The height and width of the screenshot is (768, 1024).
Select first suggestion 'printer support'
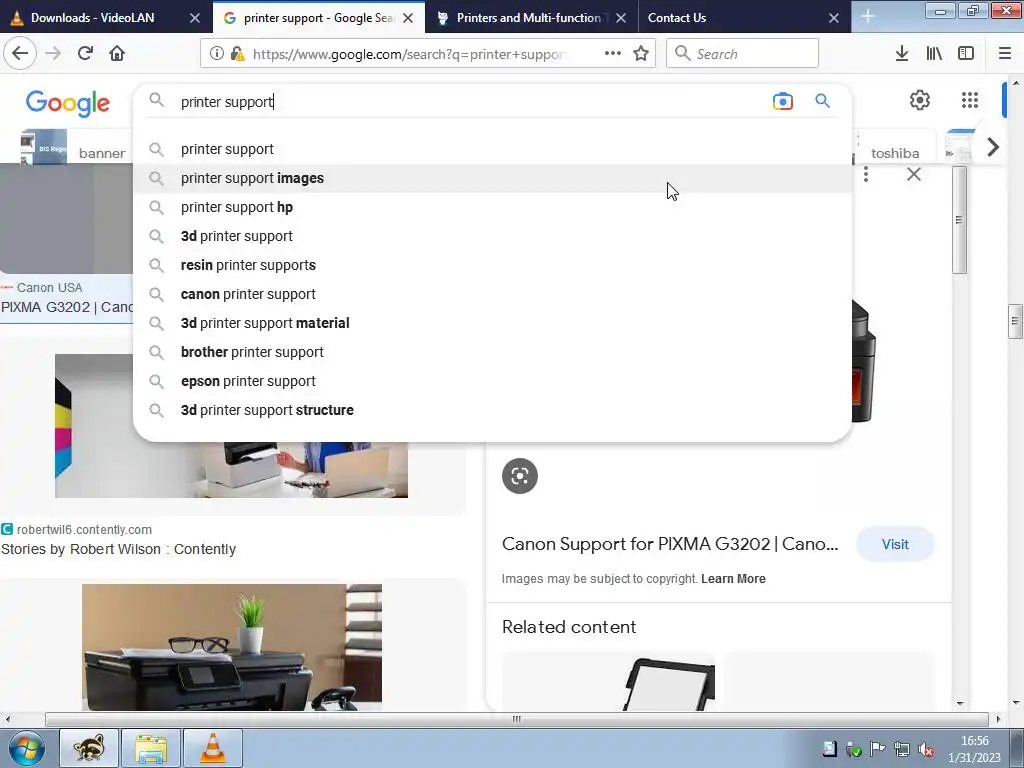click(492, 149)
